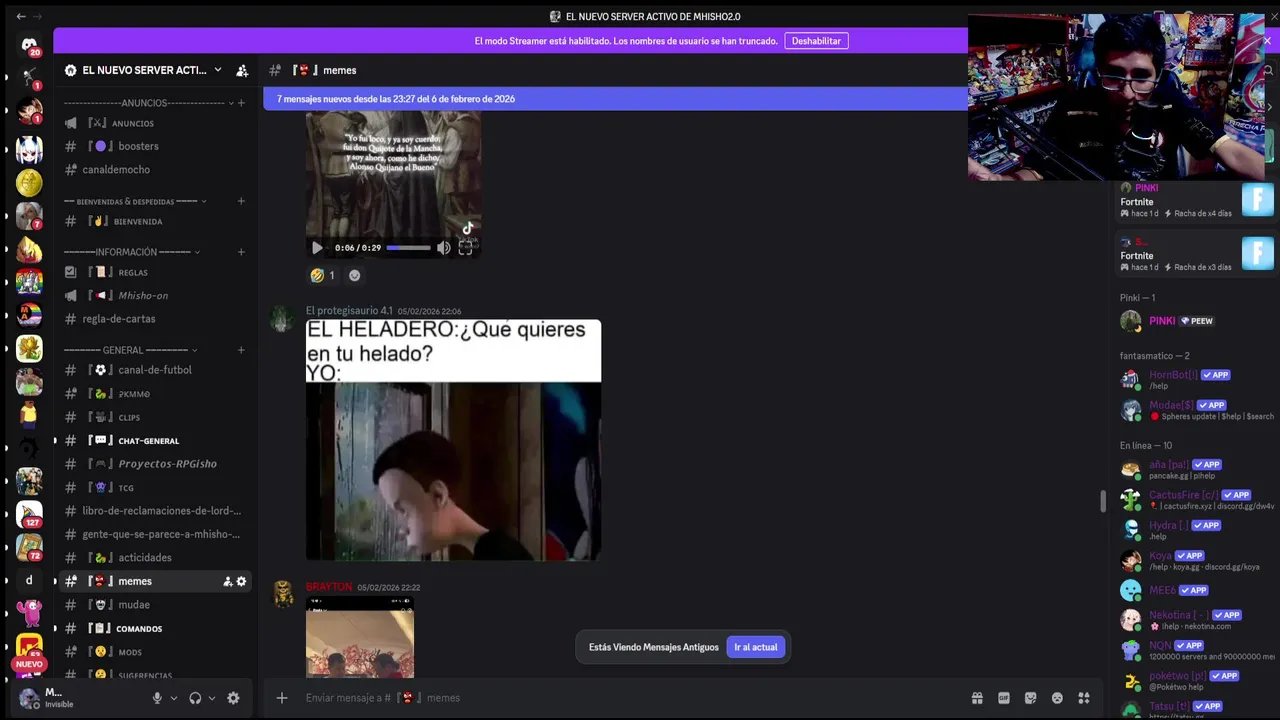Screen dimensions: 1280x720
Task: Click the user avatar showing Invisible status
Action: [30, 698]
